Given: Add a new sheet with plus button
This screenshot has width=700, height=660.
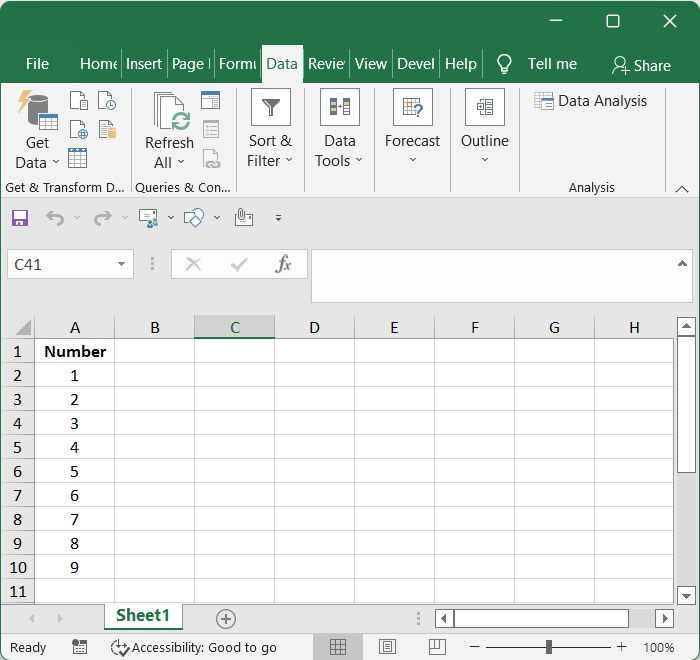Looking at the screenshot, I should click(x=226, y=619).
